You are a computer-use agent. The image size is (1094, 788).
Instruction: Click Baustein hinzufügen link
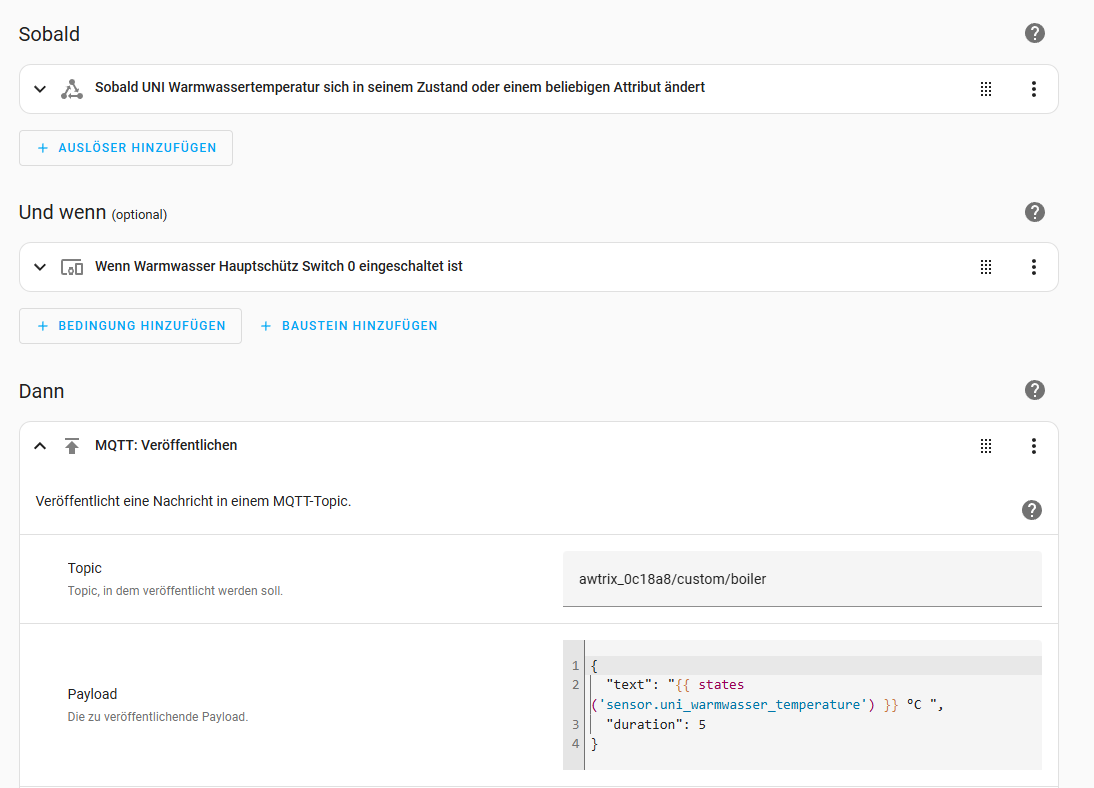[x=349, y=326]
